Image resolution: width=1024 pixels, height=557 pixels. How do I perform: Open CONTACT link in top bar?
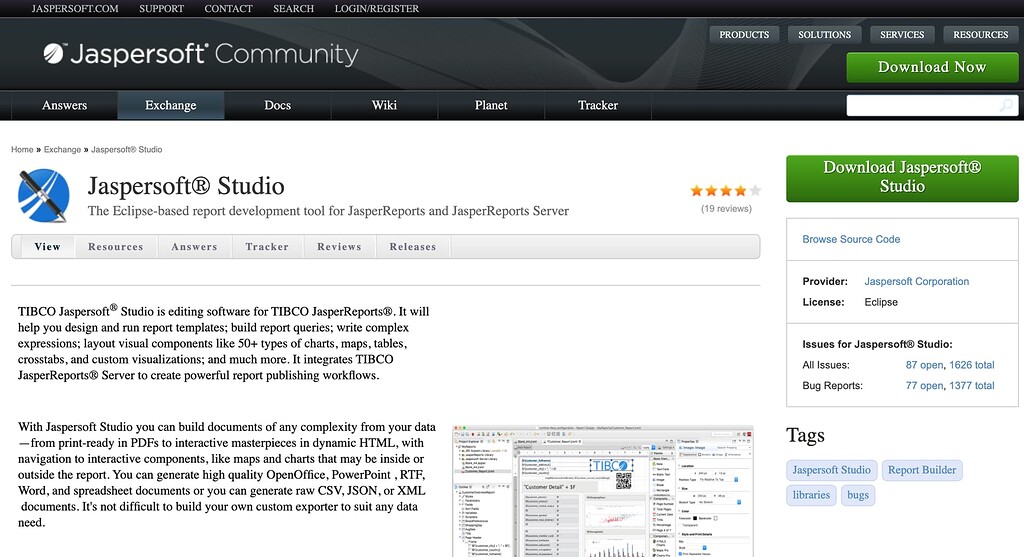pos(229,8)
